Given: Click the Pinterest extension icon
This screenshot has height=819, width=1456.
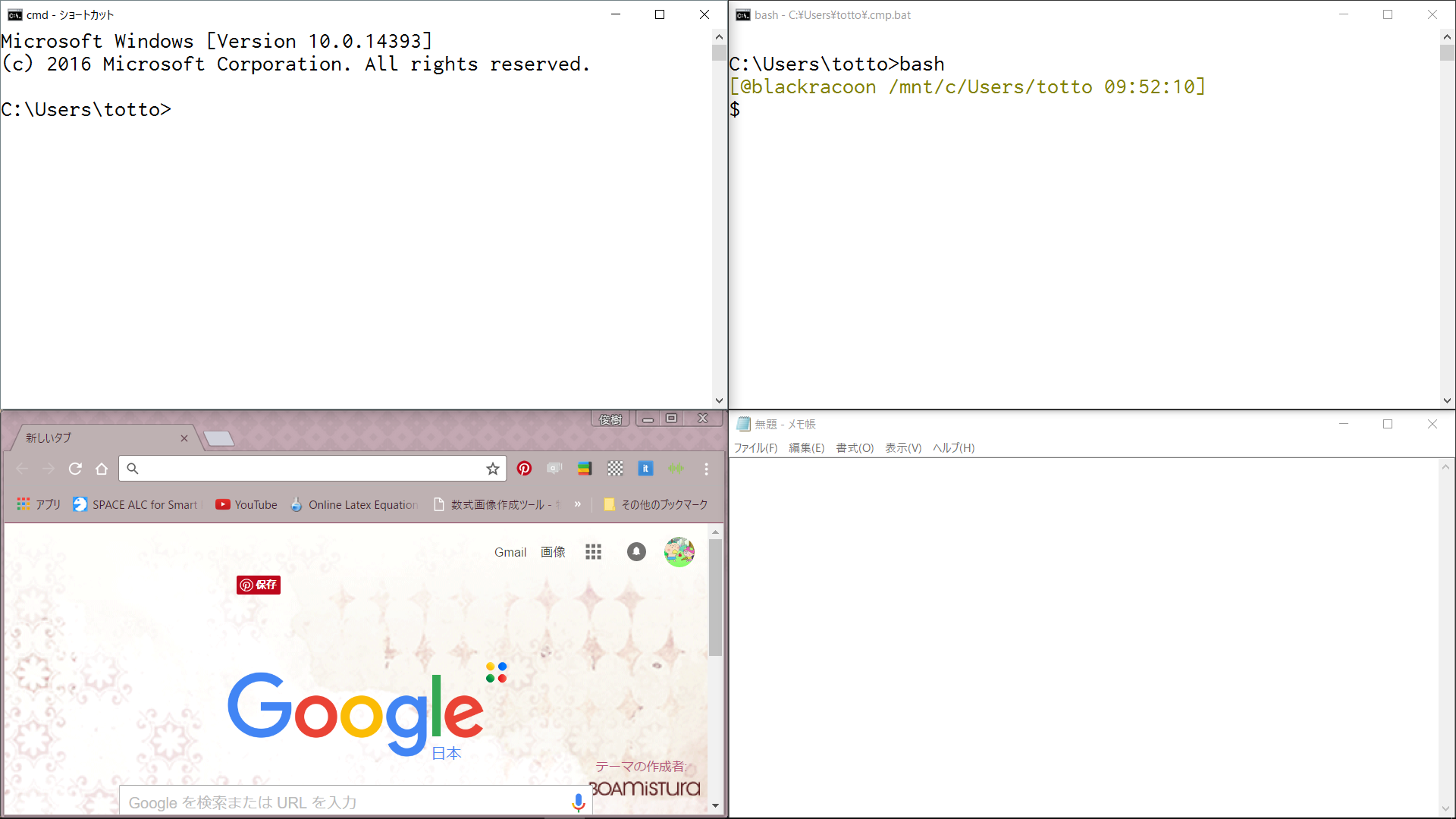Looking at the screenshot, I should point(524,469).
